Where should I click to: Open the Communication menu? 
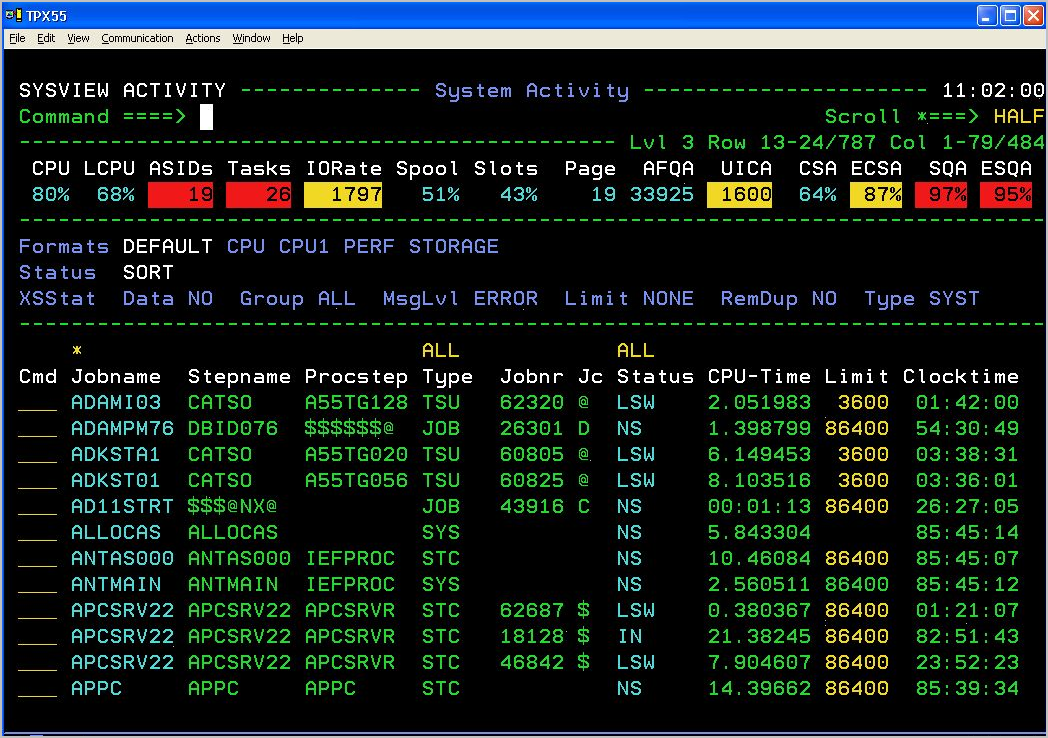pos(137,38)
